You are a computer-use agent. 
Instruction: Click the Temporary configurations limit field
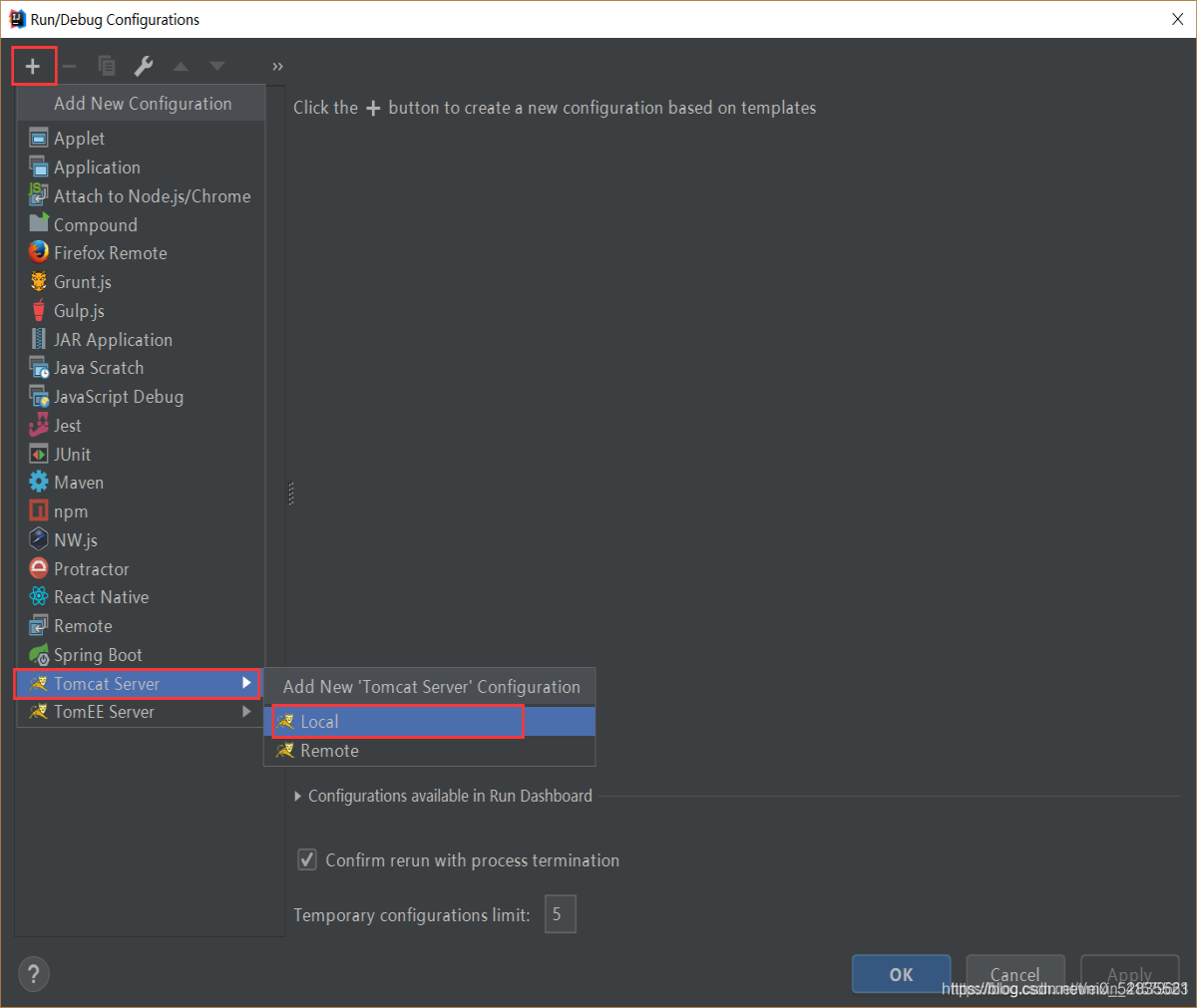click(561, 914)
